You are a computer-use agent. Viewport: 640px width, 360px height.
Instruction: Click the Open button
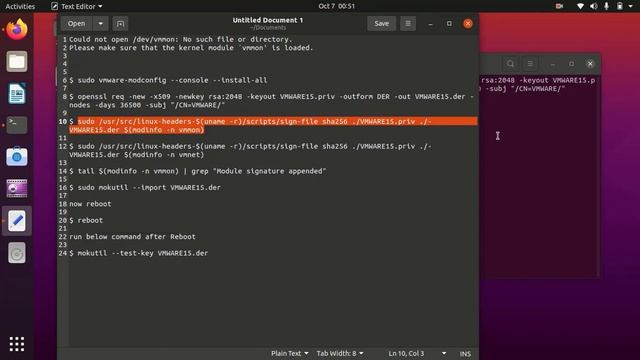click(x=76, y=24)
